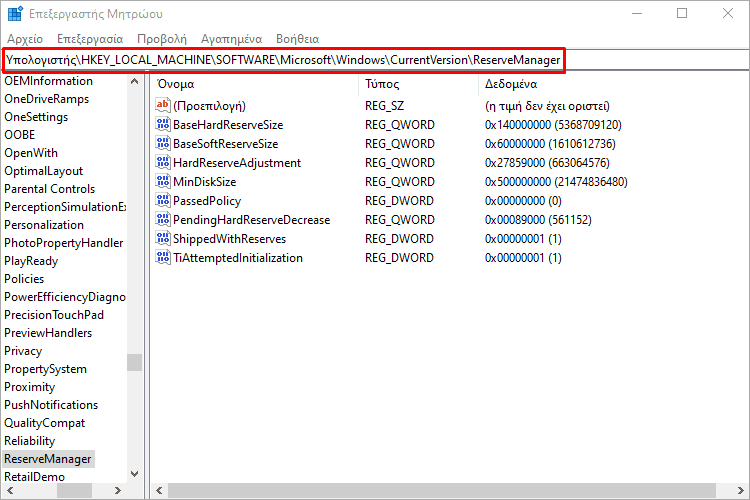Select the QualityCompat key
The width and height of the screenshot is (750, 500).
tap(44, 423)
